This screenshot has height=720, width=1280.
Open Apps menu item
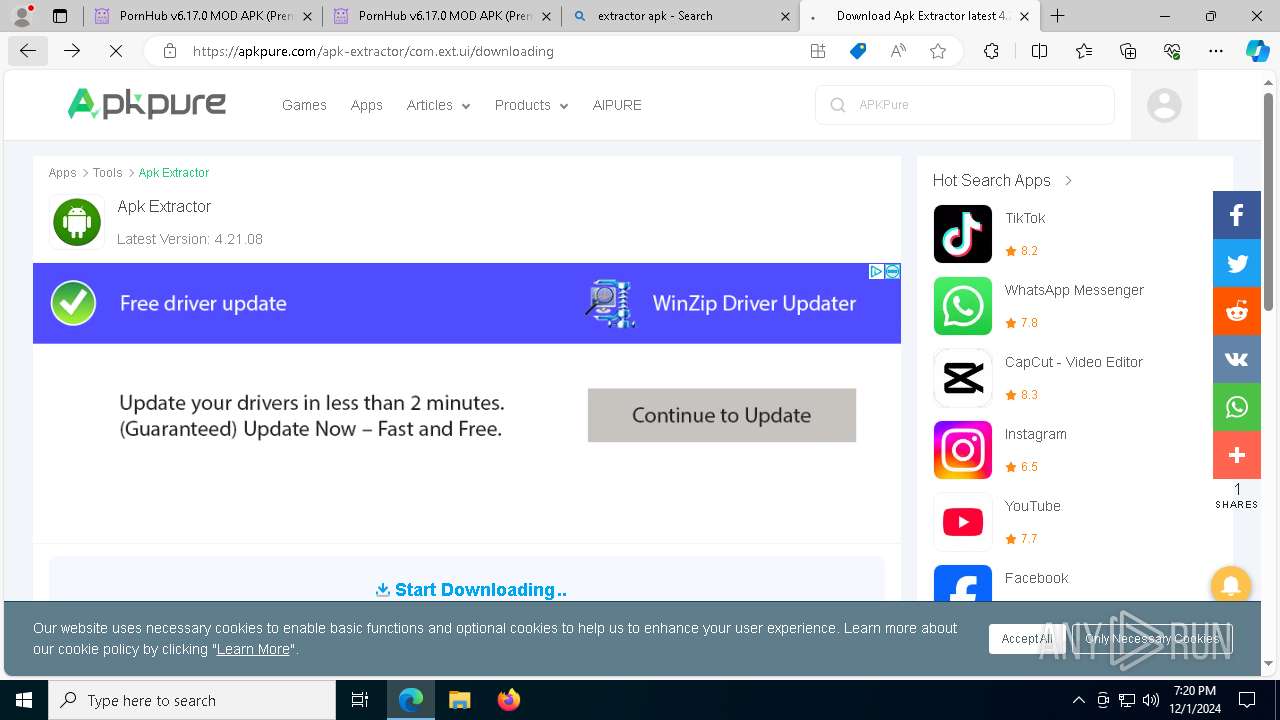(x=367, y=105)
